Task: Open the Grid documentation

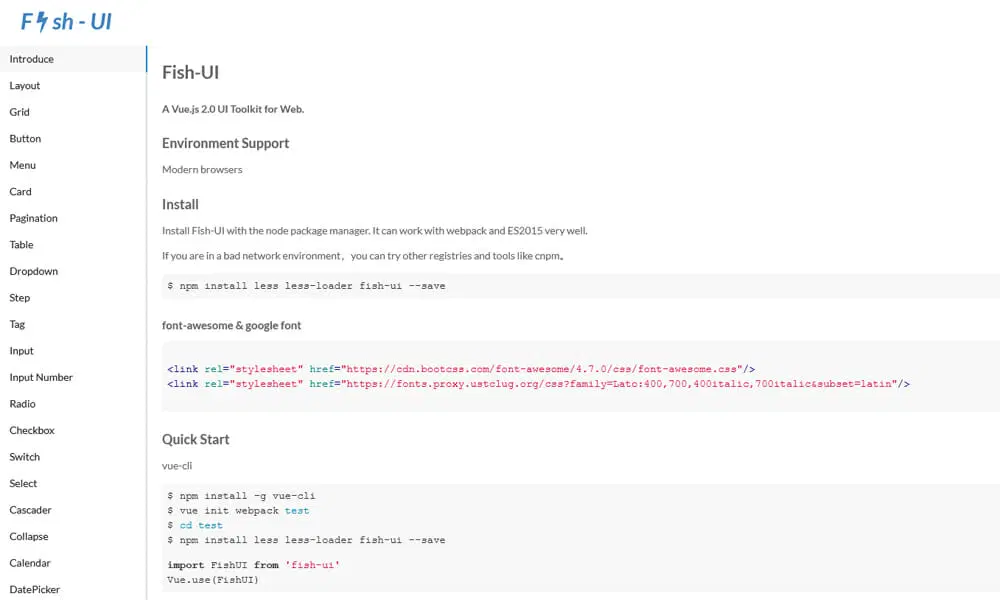Action: tap(73, 112)
